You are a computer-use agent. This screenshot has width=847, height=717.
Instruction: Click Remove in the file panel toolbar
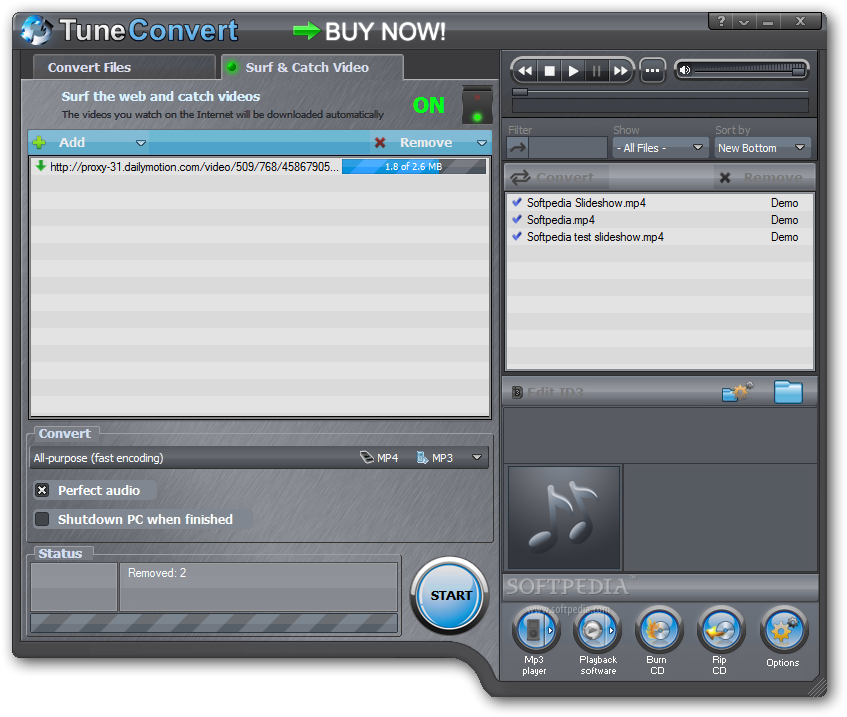click(762, 177)
